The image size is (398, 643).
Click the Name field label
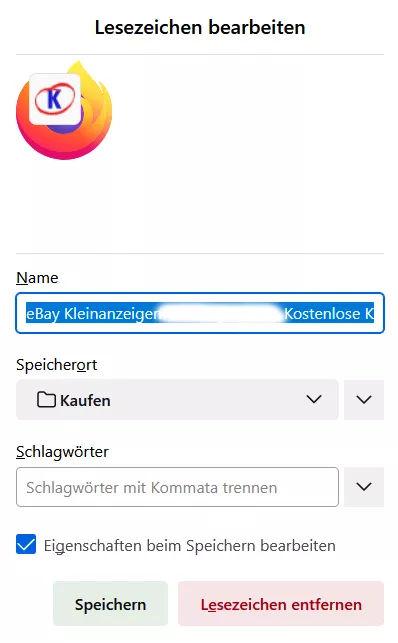point(37,278)
